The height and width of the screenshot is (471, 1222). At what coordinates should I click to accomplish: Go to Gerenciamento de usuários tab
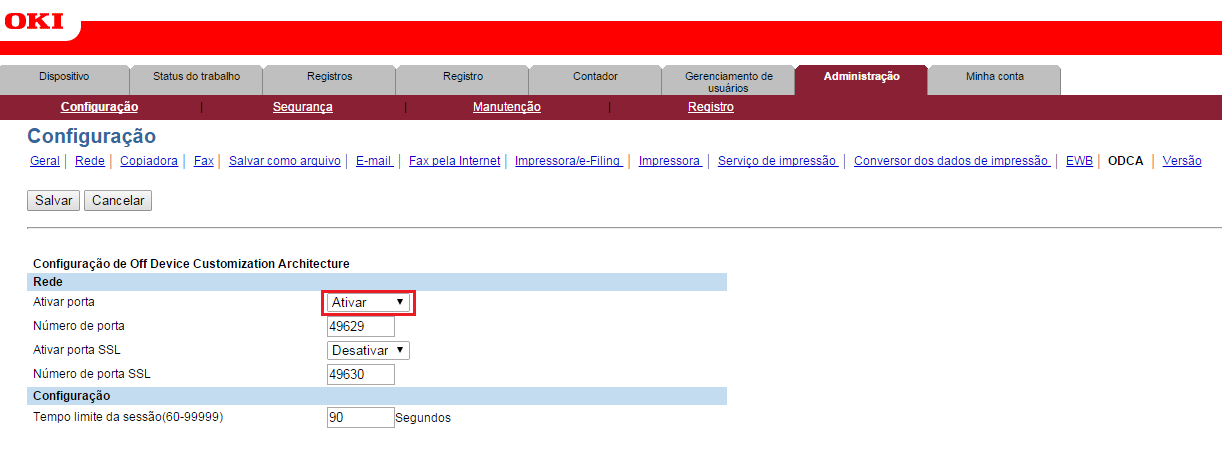click(x=728, y=81)
